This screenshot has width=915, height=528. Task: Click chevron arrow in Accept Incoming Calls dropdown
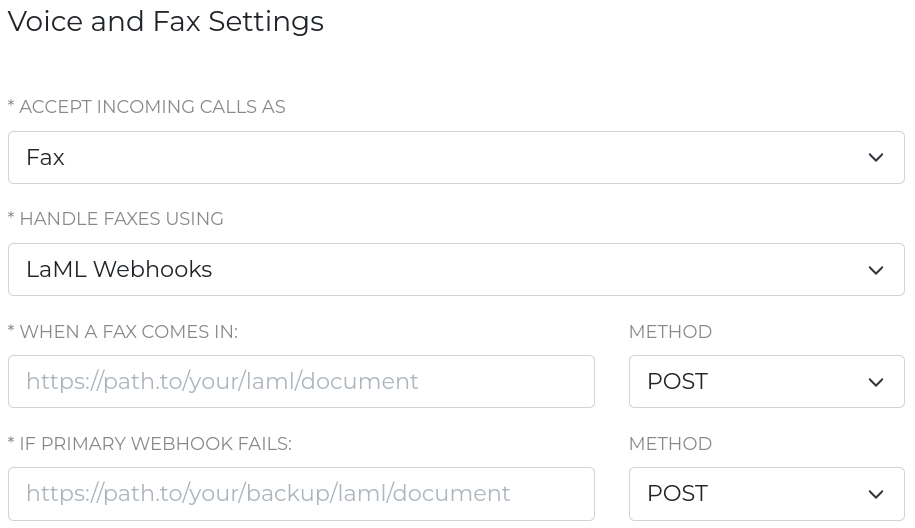click(x=876, y=158)
